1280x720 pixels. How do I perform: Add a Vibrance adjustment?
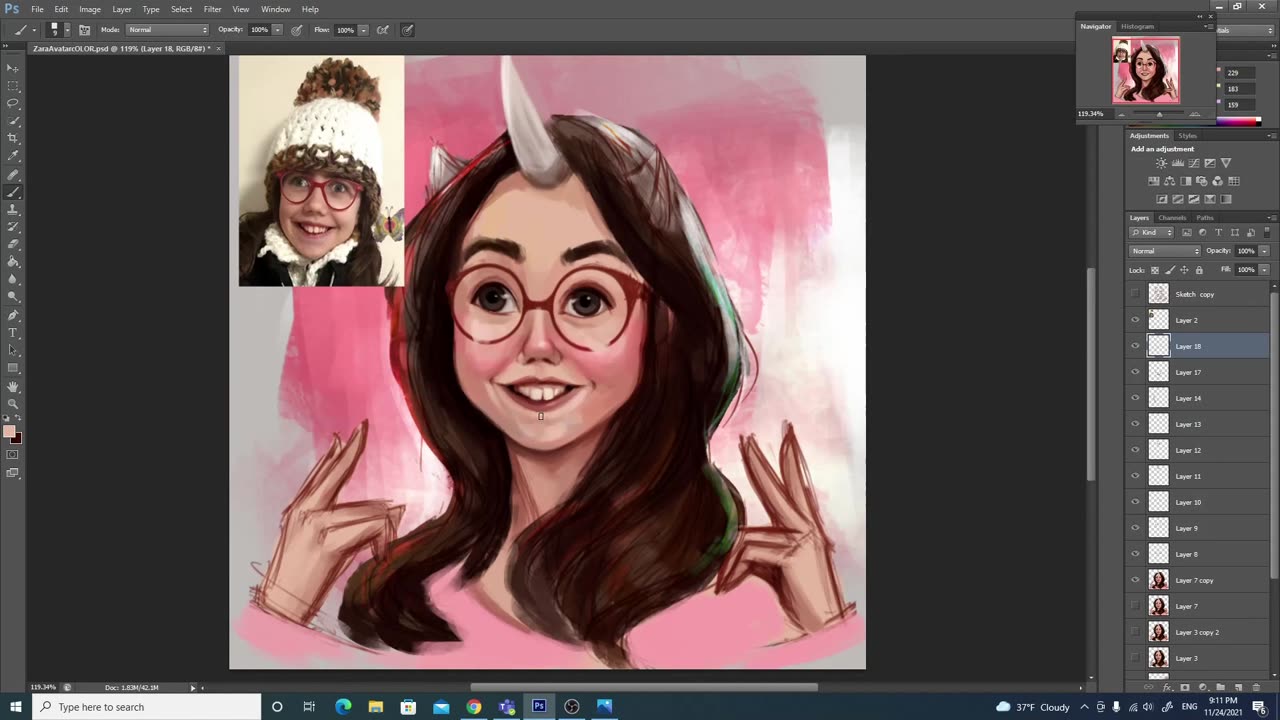point(1226,163)
